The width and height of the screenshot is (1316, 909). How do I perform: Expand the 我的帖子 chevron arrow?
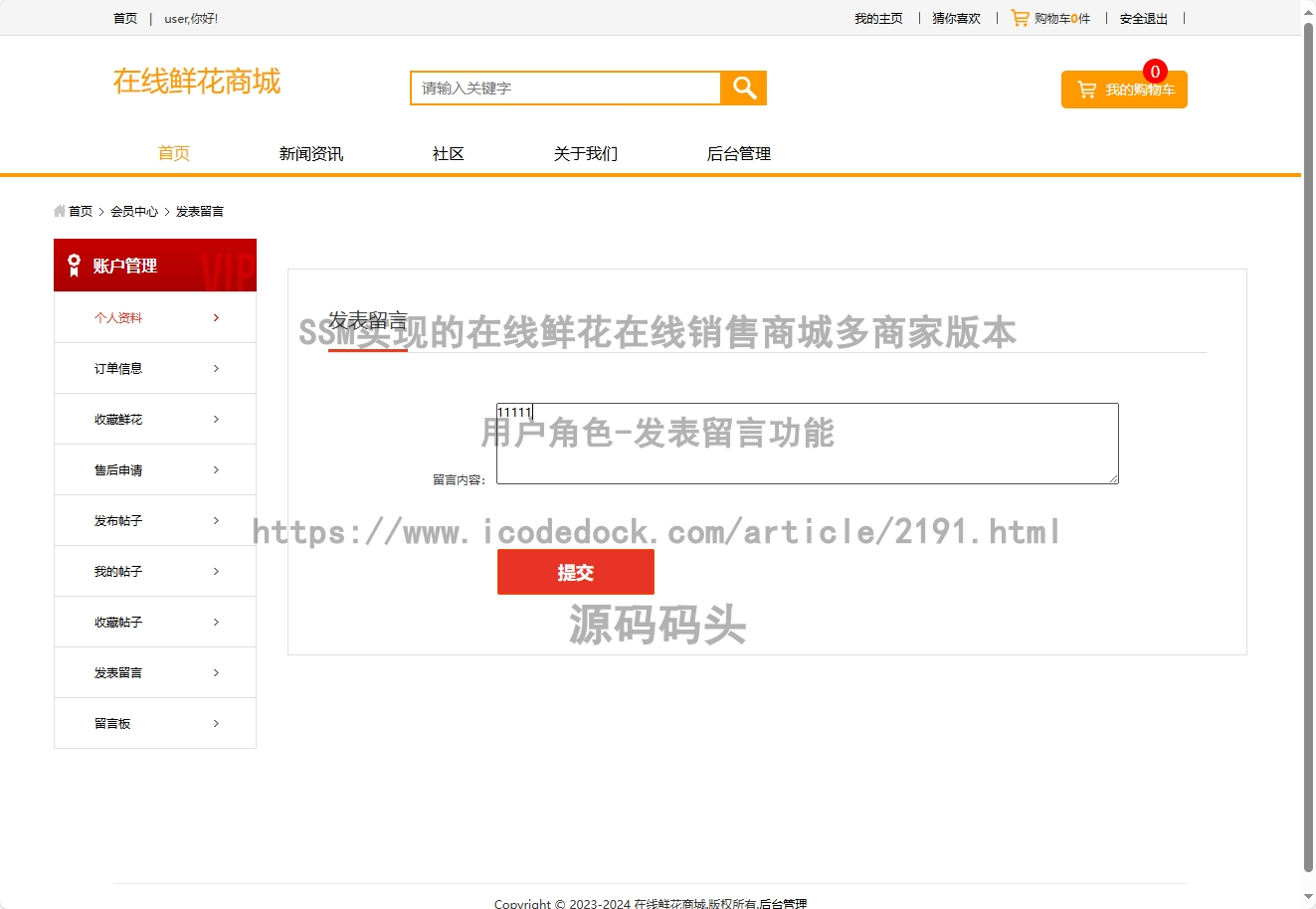[x=216, y=571]
